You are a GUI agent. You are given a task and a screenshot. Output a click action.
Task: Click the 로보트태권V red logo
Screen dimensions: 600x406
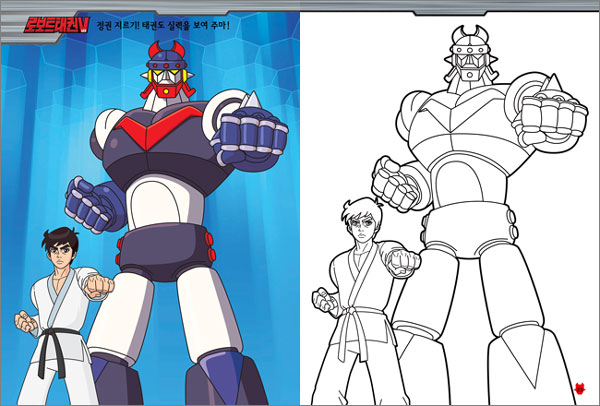[x=56, y=25]
